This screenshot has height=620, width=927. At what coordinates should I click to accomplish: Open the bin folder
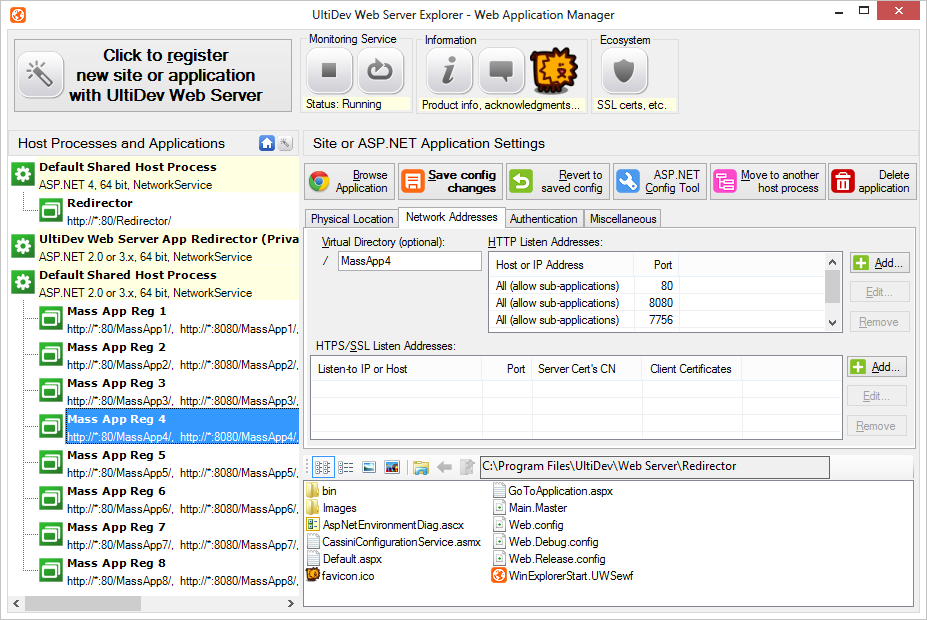click(322, 491)
